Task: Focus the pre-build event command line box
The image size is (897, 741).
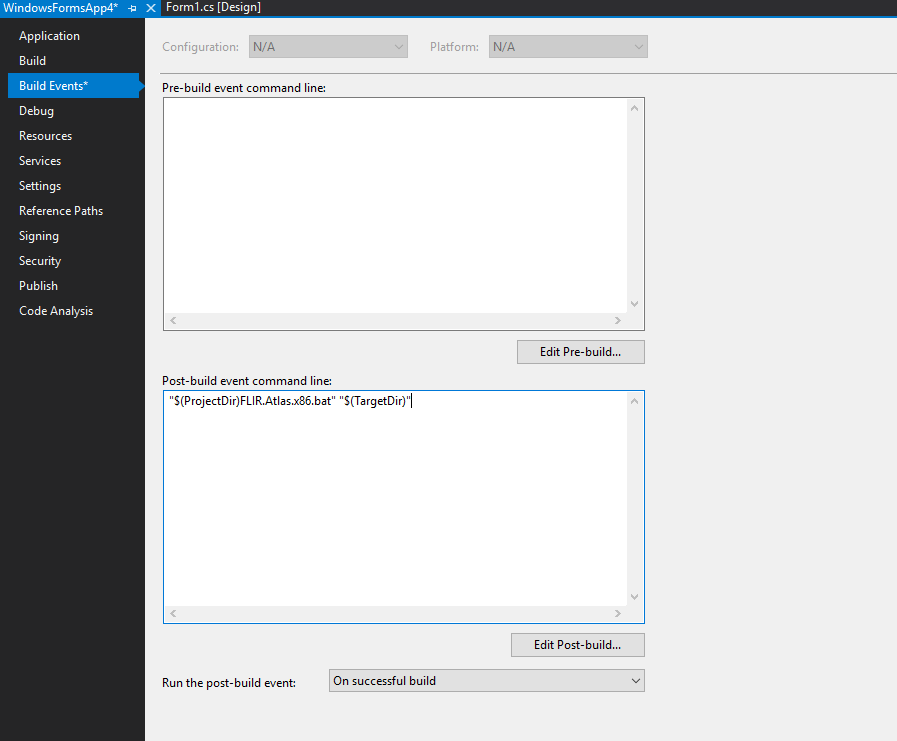Action: tap(395, 206)
